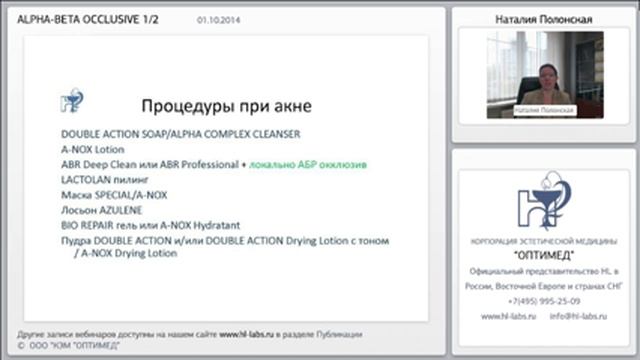Viewport: 640px width, 360px height.
Task: Click name caption label on webcam video
Action: 544,110
